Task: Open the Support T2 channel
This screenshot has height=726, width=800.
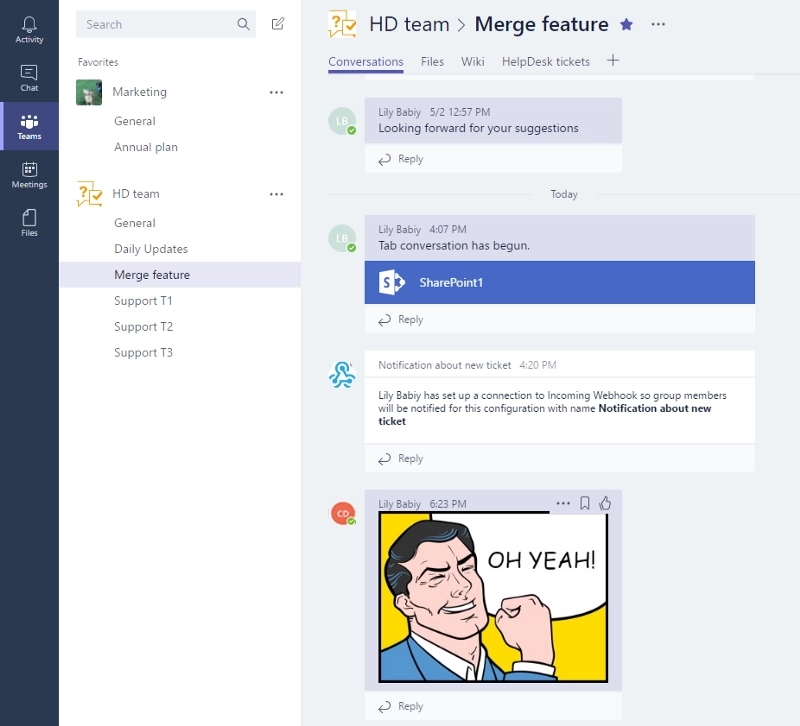Action: (x=143, y=327)
